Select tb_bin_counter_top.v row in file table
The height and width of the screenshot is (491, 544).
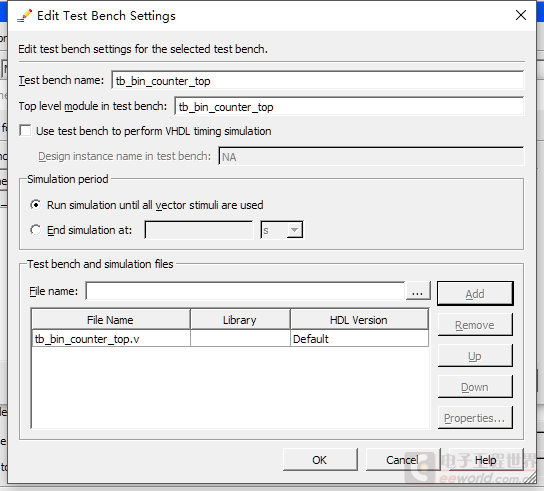tap(230, 338)
